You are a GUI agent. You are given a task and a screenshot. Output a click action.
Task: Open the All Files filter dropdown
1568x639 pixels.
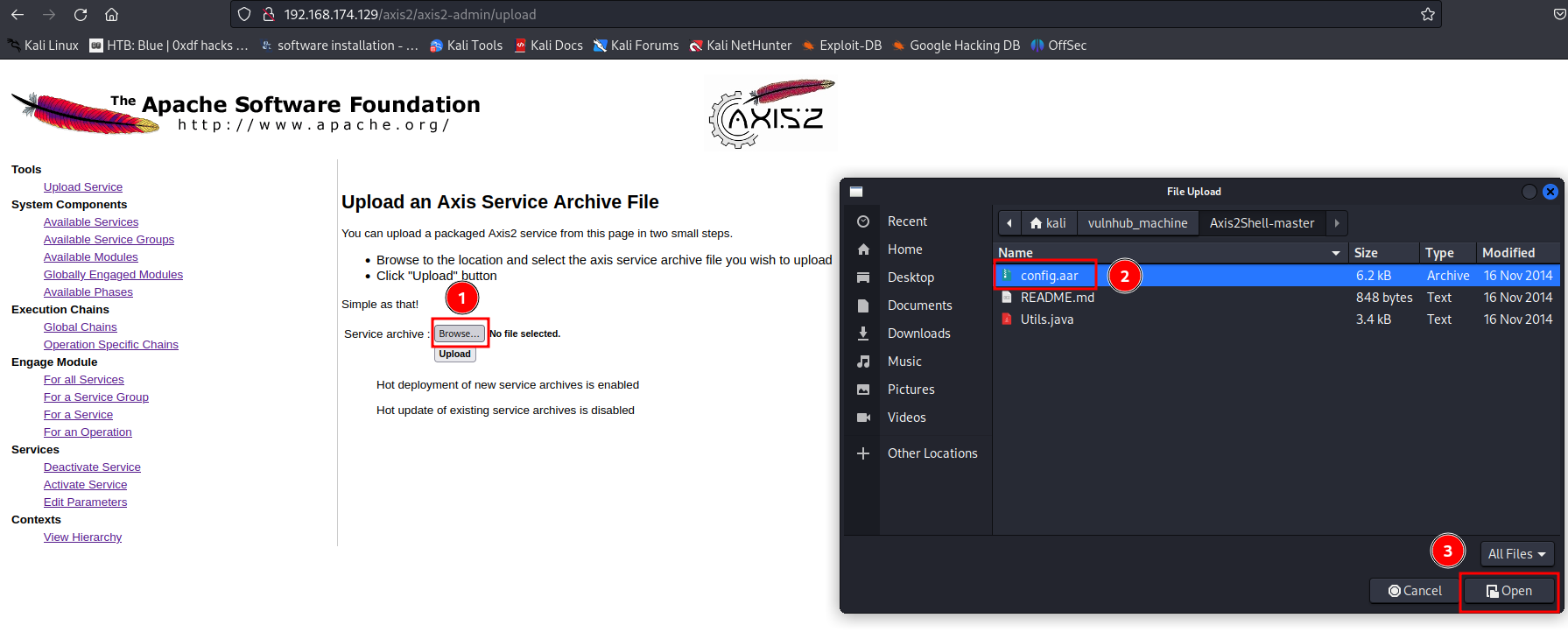1517,554
